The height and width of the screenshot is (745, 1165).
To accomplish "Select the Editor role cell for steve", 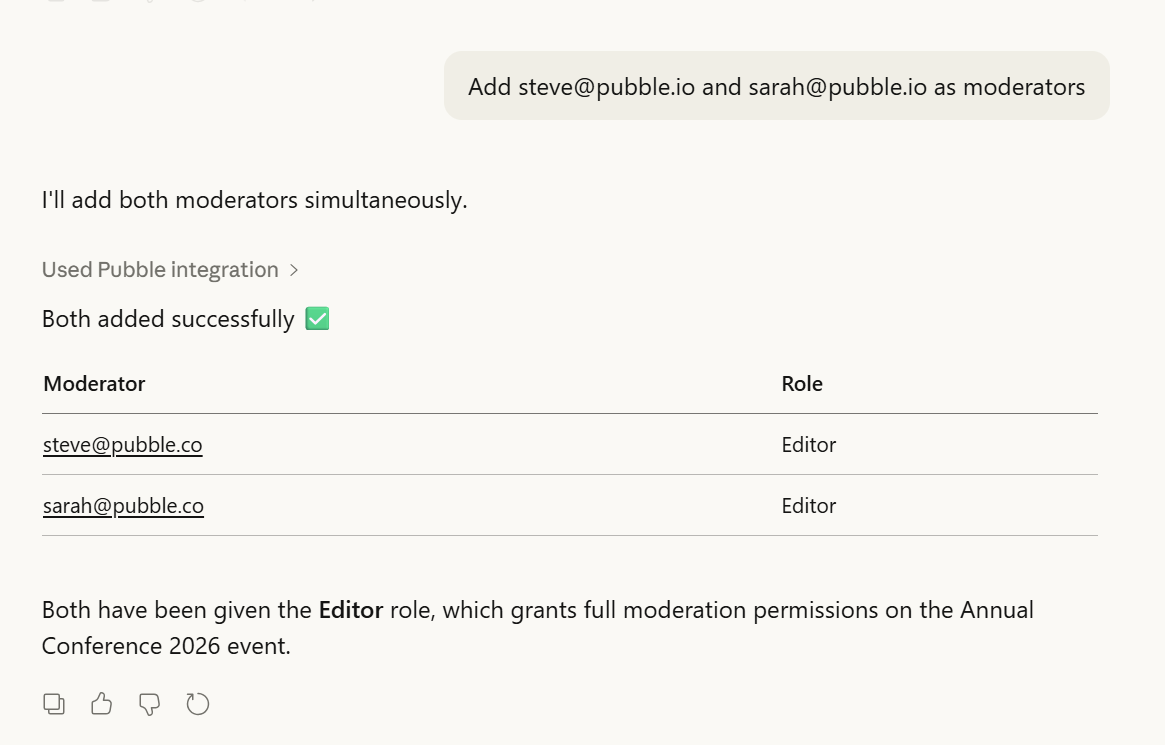I will click(809, 445).
